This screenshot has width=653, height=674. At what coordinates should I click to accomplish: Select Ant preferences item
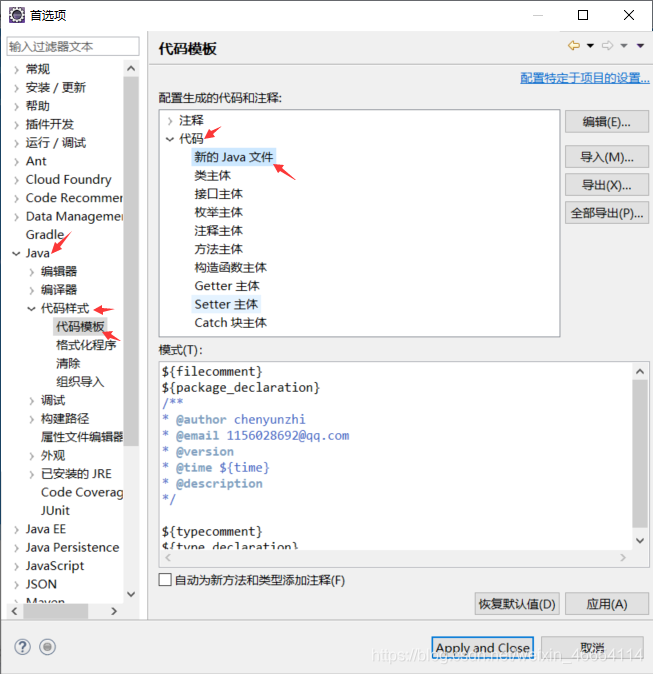click(x=36, y=161)
